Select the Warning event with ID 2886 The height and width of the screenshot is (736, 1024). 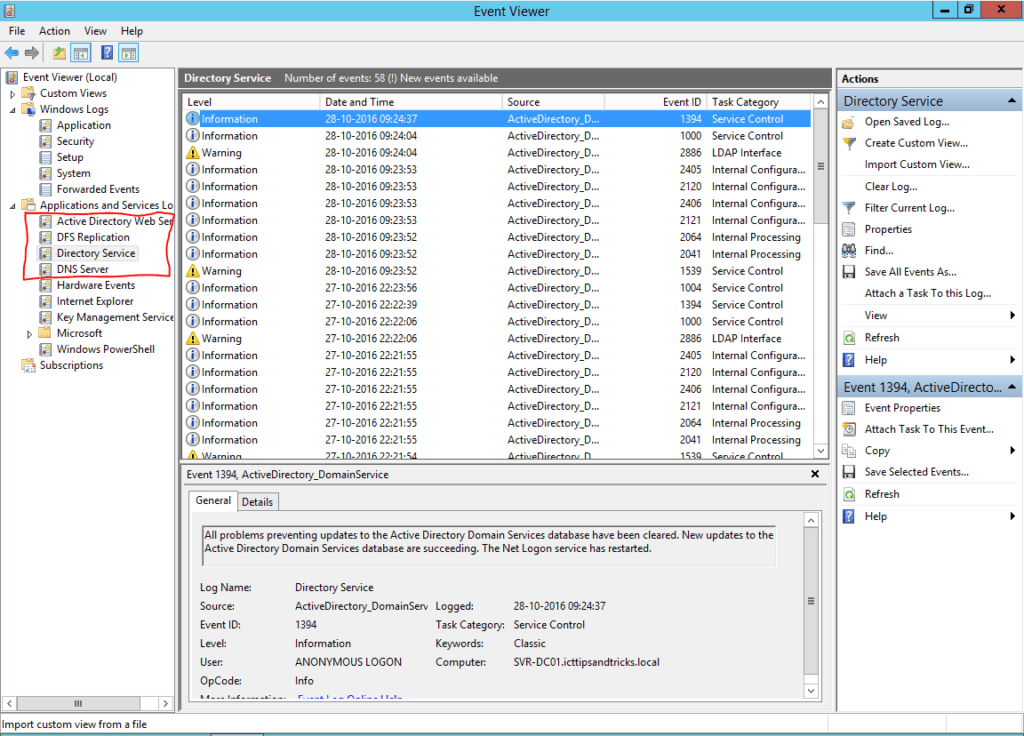[x=221, y=153]
